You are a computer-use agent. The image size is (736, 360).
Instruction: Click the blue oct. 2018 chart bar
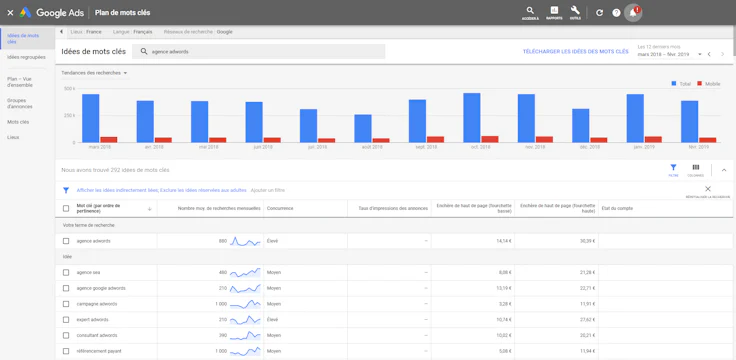coord(472,117)
